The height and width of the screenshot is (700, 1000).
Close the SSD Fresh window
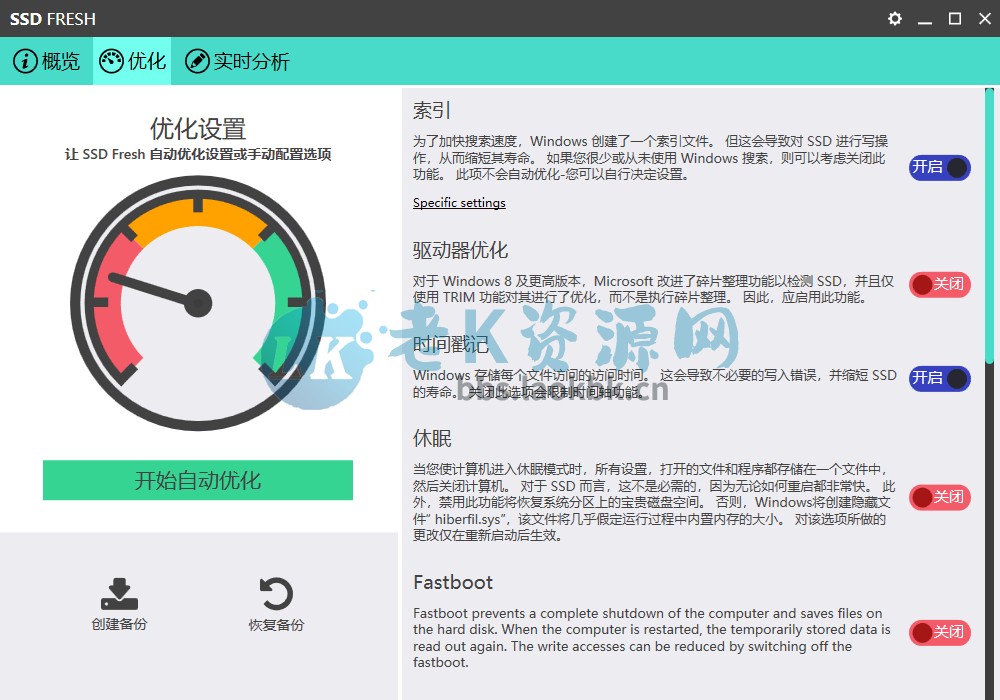pyautogui.click(x=983, y=19)
